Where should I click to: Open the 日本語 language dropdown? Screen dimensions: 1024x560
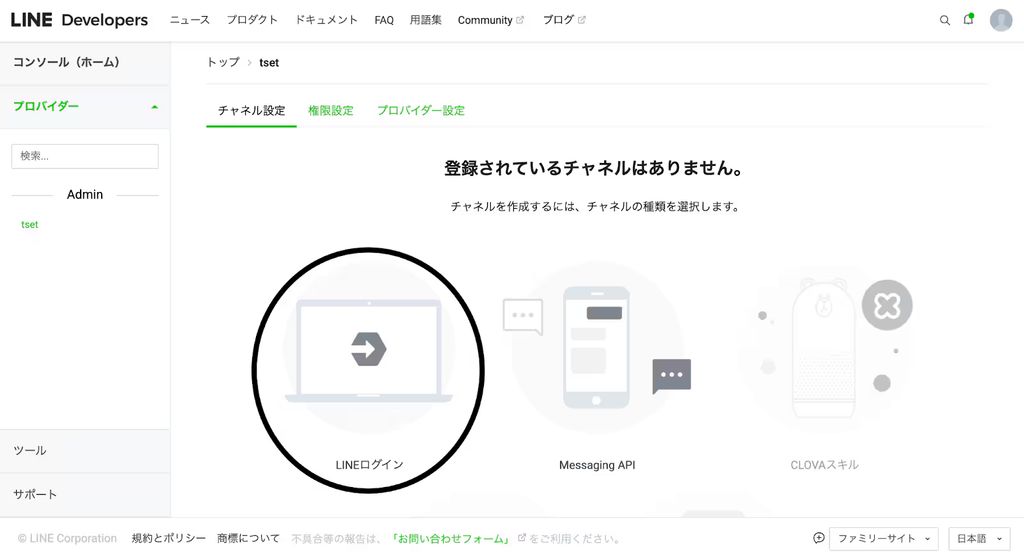pos(979,538)
